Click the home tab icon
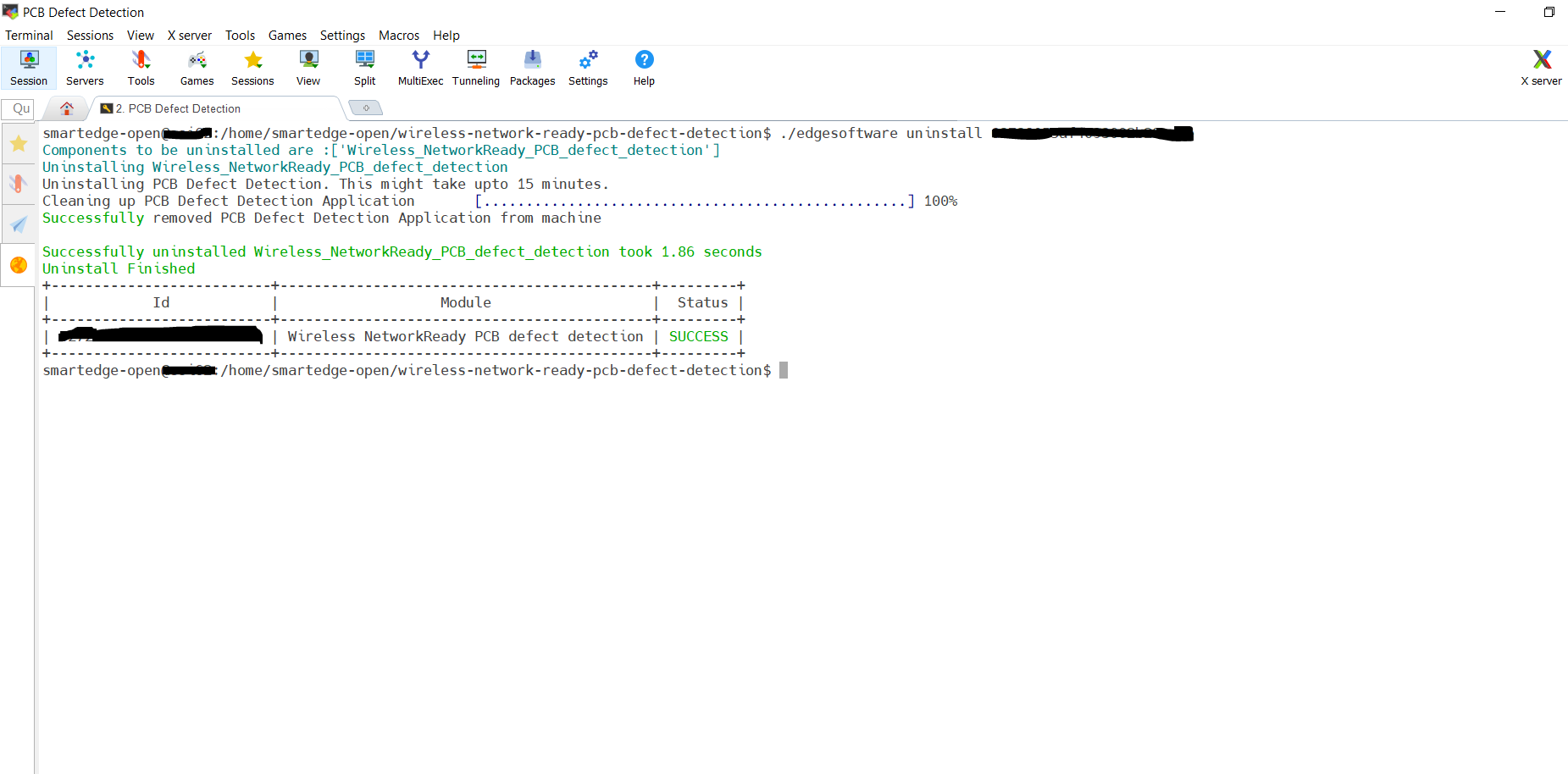1568x774 pixels. point(66,108)
